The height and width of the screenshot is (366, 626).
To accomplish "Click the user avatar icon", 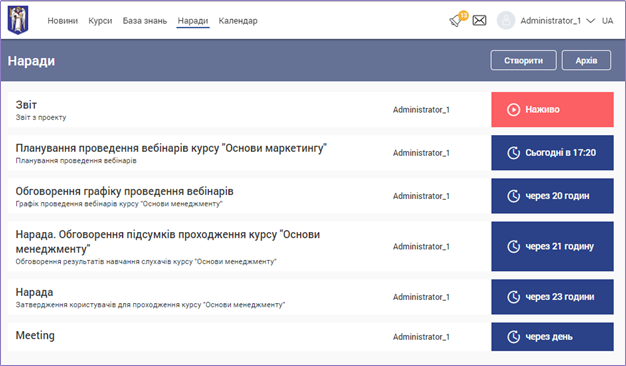I will pyautogui.click(x=506, y=20).
